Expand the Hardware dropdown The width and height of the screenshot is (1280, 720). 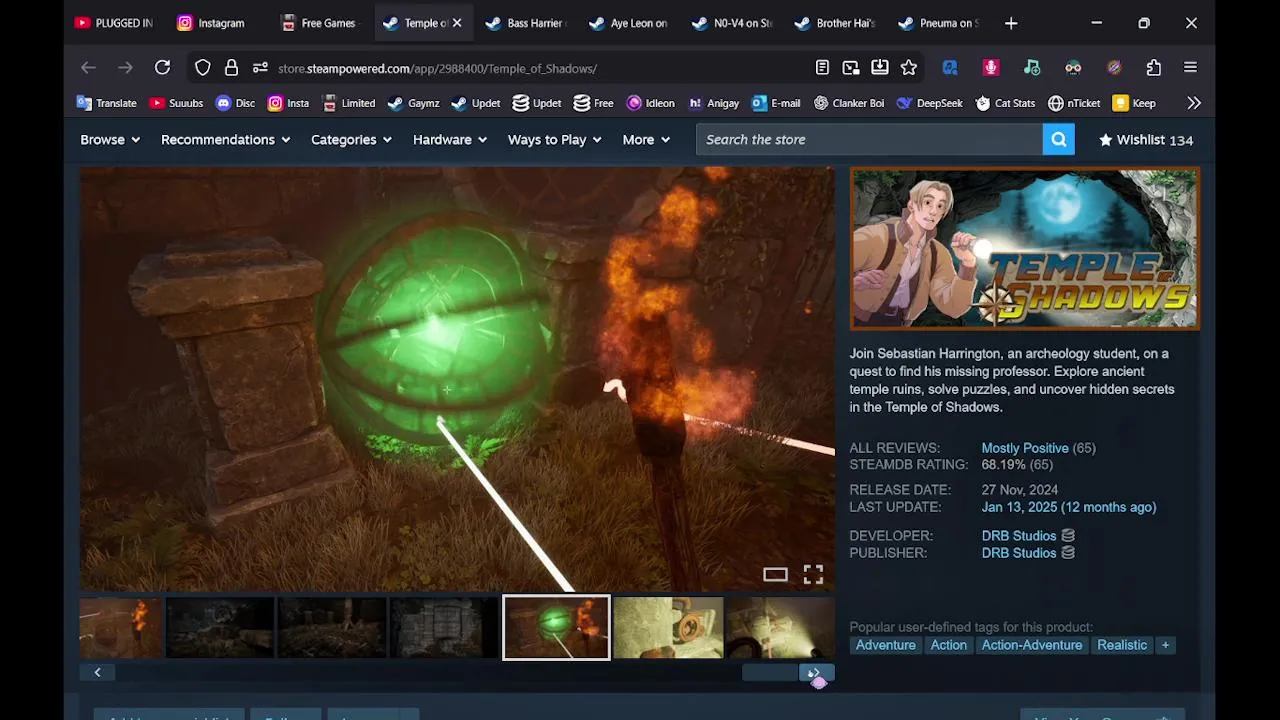(450, 140)
